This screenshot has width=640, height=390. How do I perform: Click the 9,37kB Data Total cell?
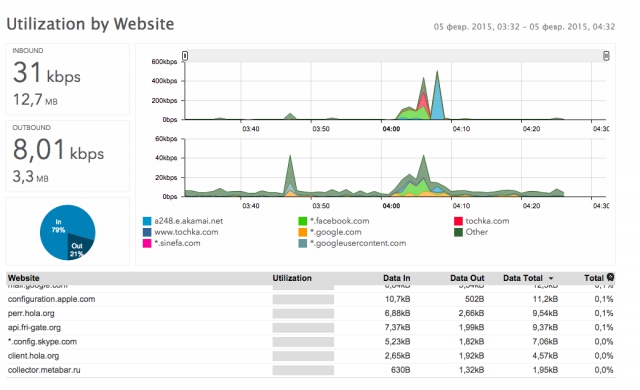545,327
